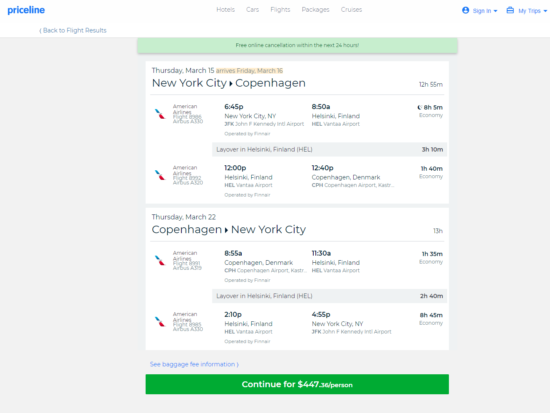Click American Airlines logo on JFK to Helsinki flight
This screenshot has height=413, width=550.
click(160, 114)
